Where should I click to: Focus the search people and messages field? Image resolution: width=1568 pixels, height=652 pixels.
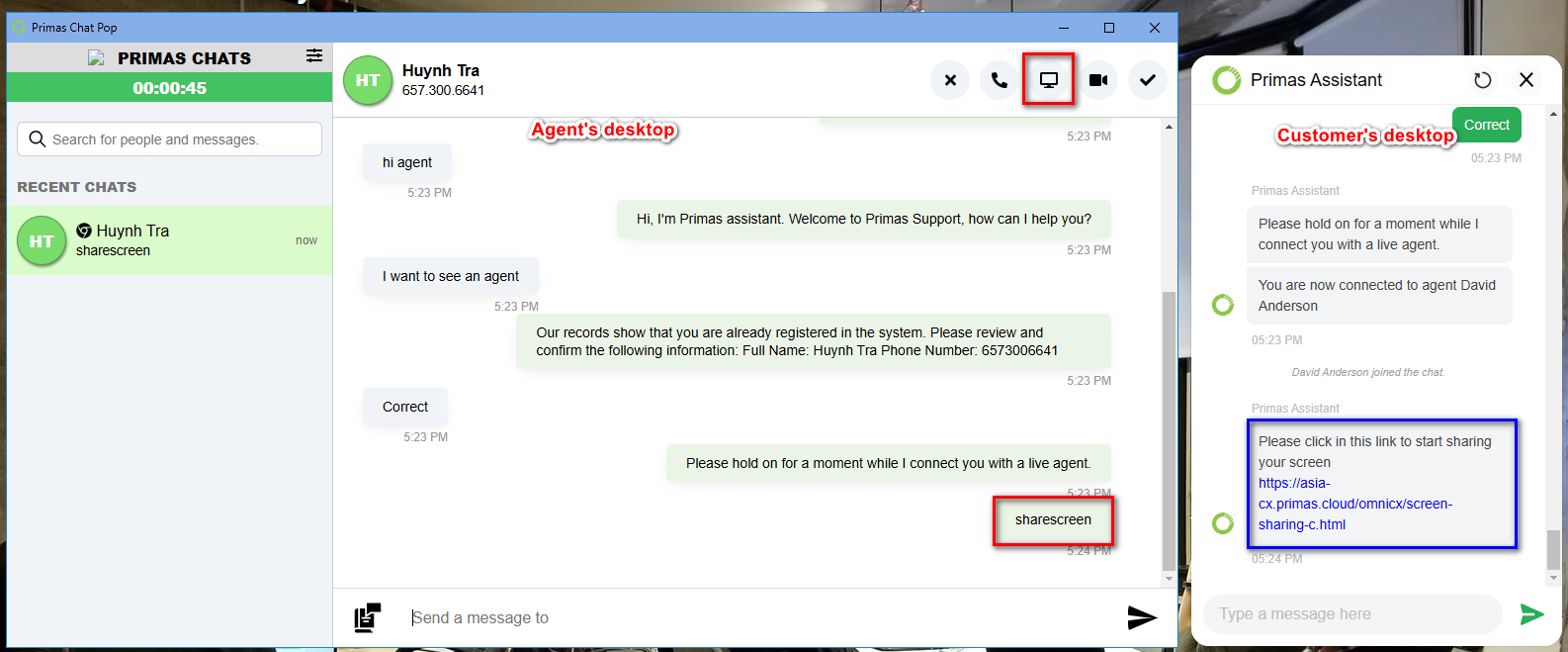click(x=169, y=140)
